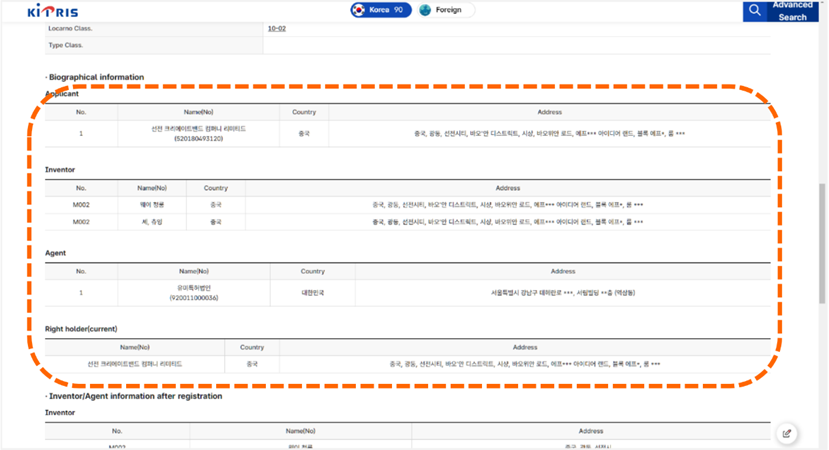
Task: Click the Biographical information heading
Action: point(96,77)
